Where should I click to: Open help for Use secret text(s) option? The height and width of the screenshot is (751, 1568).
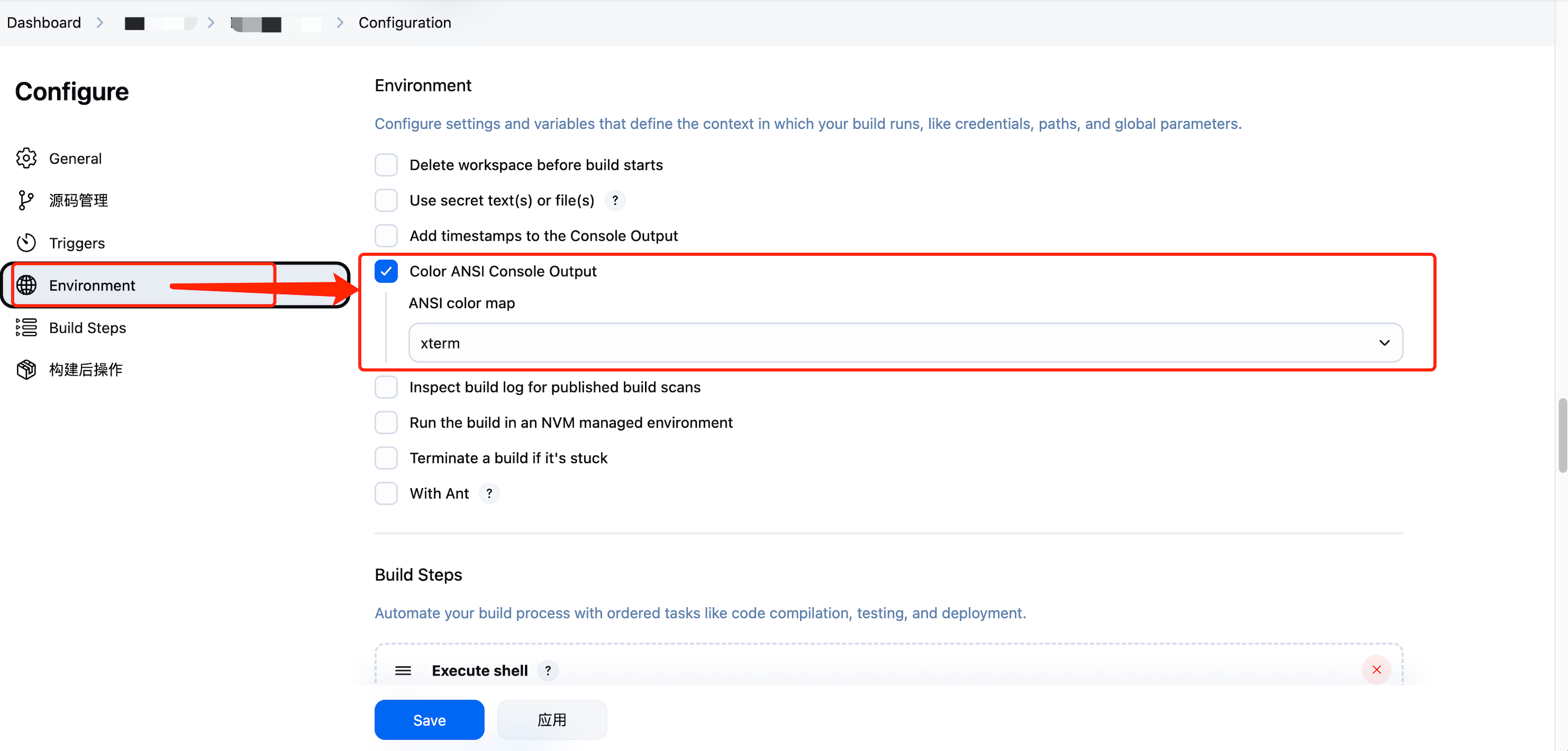click(615, 200)
